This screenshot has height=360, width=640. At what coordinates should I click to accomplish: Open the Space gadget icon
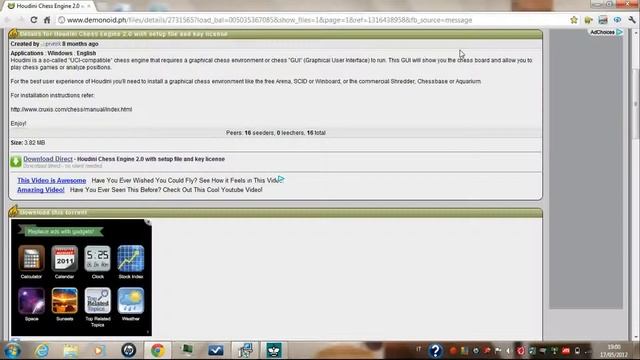pyautogui.click(x=31, y=301)
